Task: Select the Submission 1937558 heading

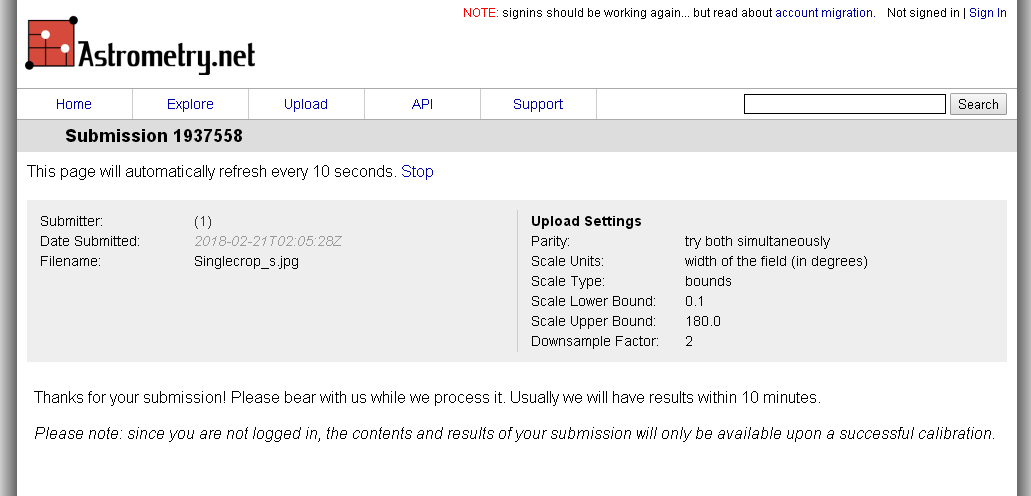Action: click(154, 136)
